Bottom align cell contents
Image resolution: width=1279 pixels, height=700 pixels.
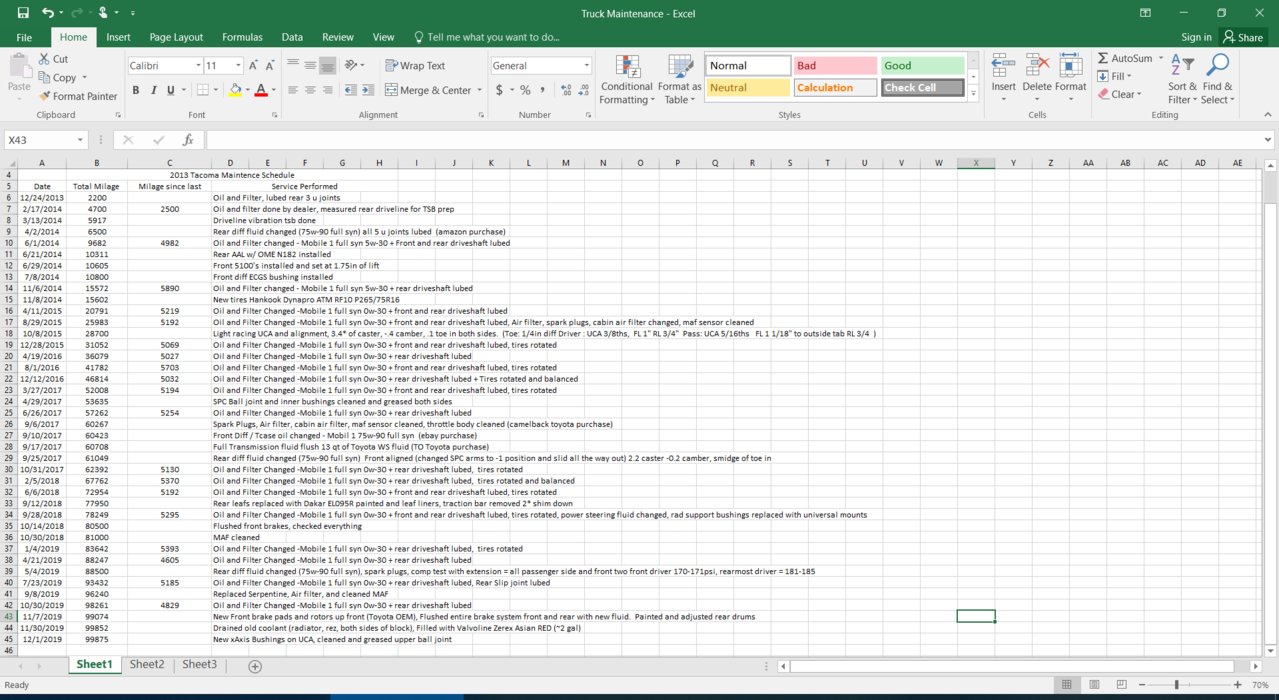point(328,66)
